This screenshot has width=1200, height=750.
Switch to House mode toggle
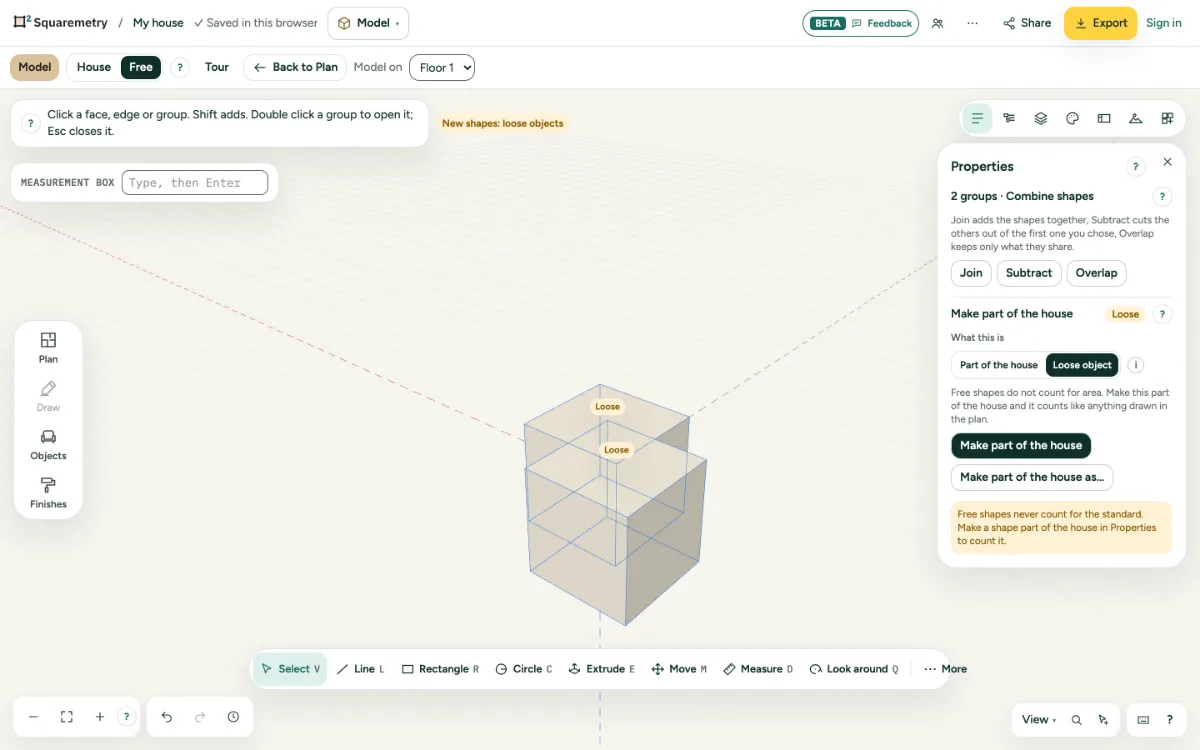pos(94,67)
